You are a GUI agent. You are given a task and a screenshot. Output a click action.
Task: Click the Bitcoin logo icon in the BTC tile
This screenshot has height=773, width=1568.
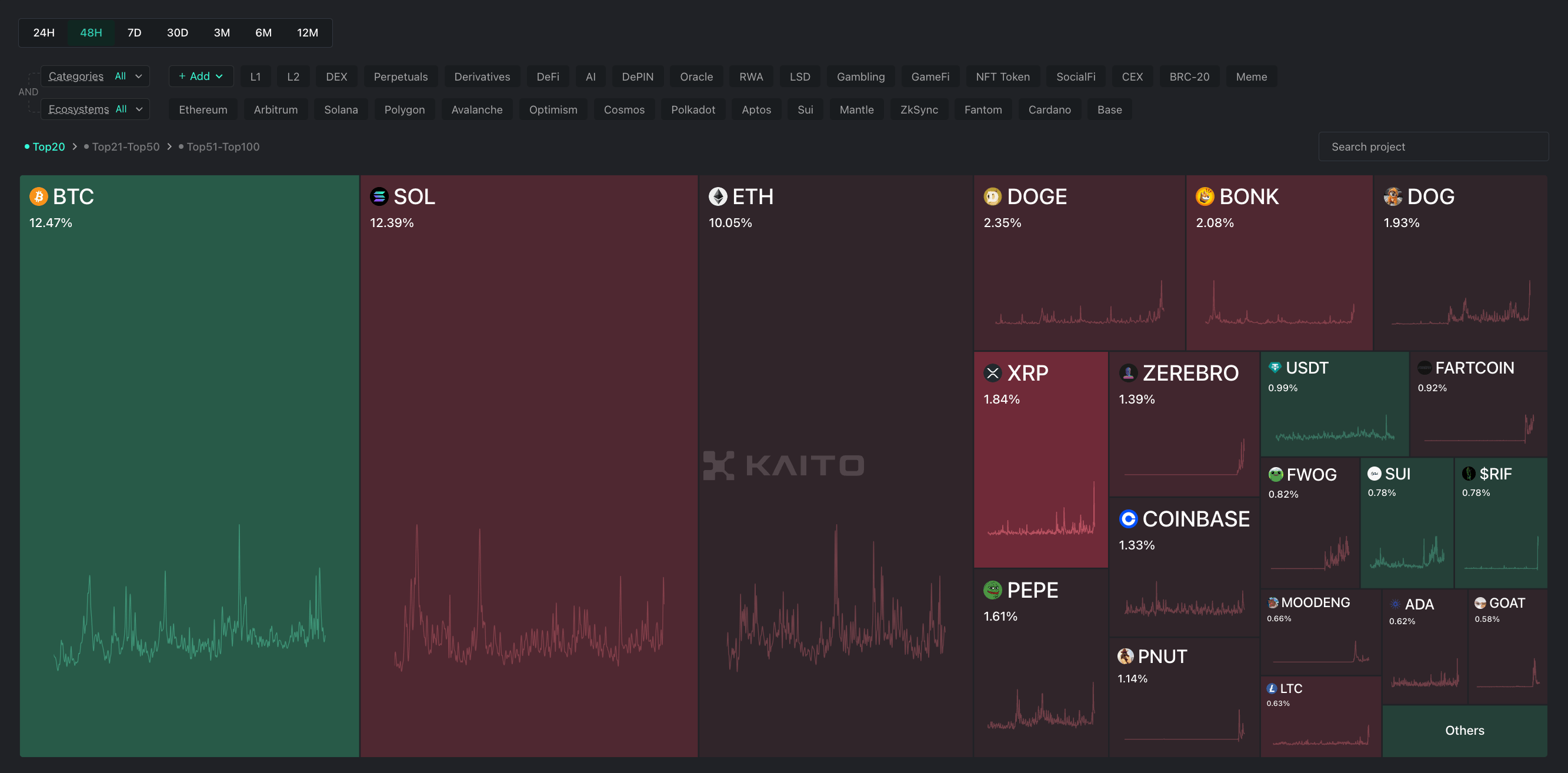coord(39,196)
